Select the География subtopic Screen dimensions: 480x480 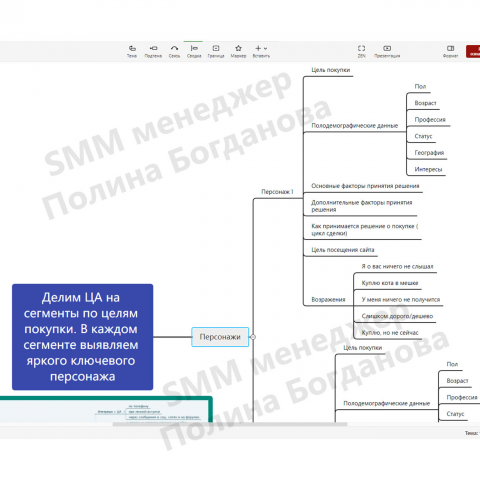click(x=429, y=153)
